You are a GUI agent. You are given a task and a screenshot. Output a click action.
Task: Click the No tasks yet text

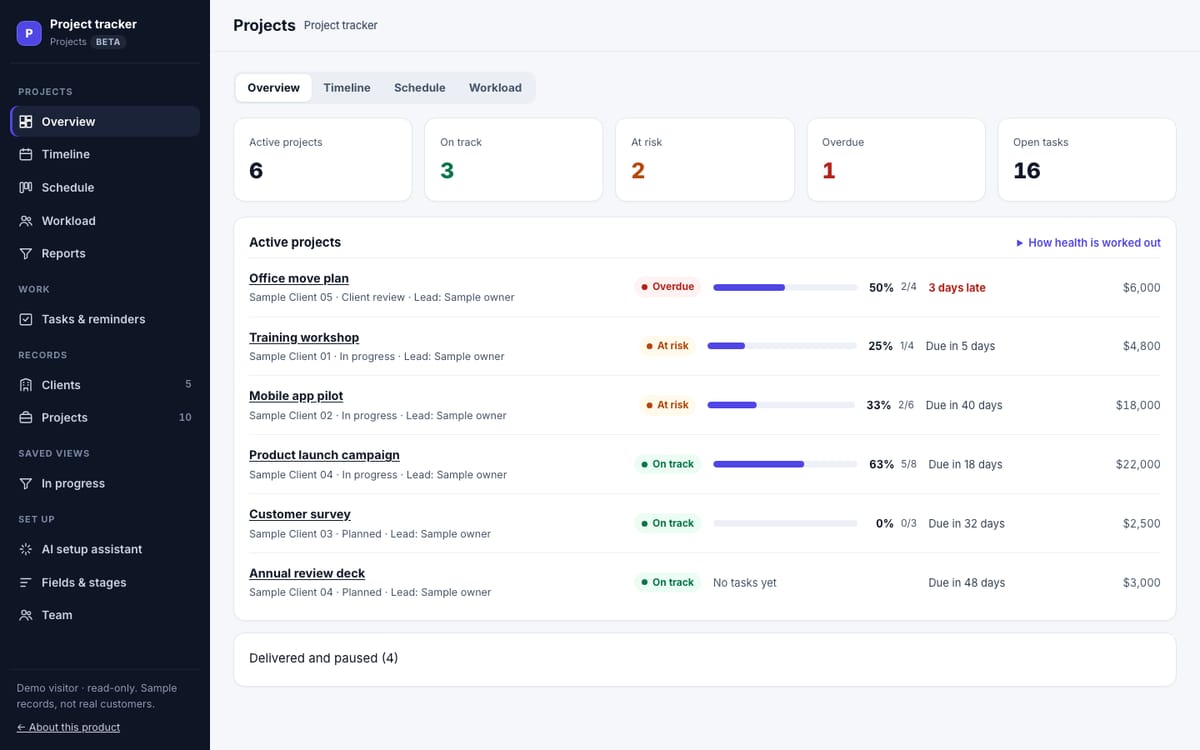tap(745, 583)
